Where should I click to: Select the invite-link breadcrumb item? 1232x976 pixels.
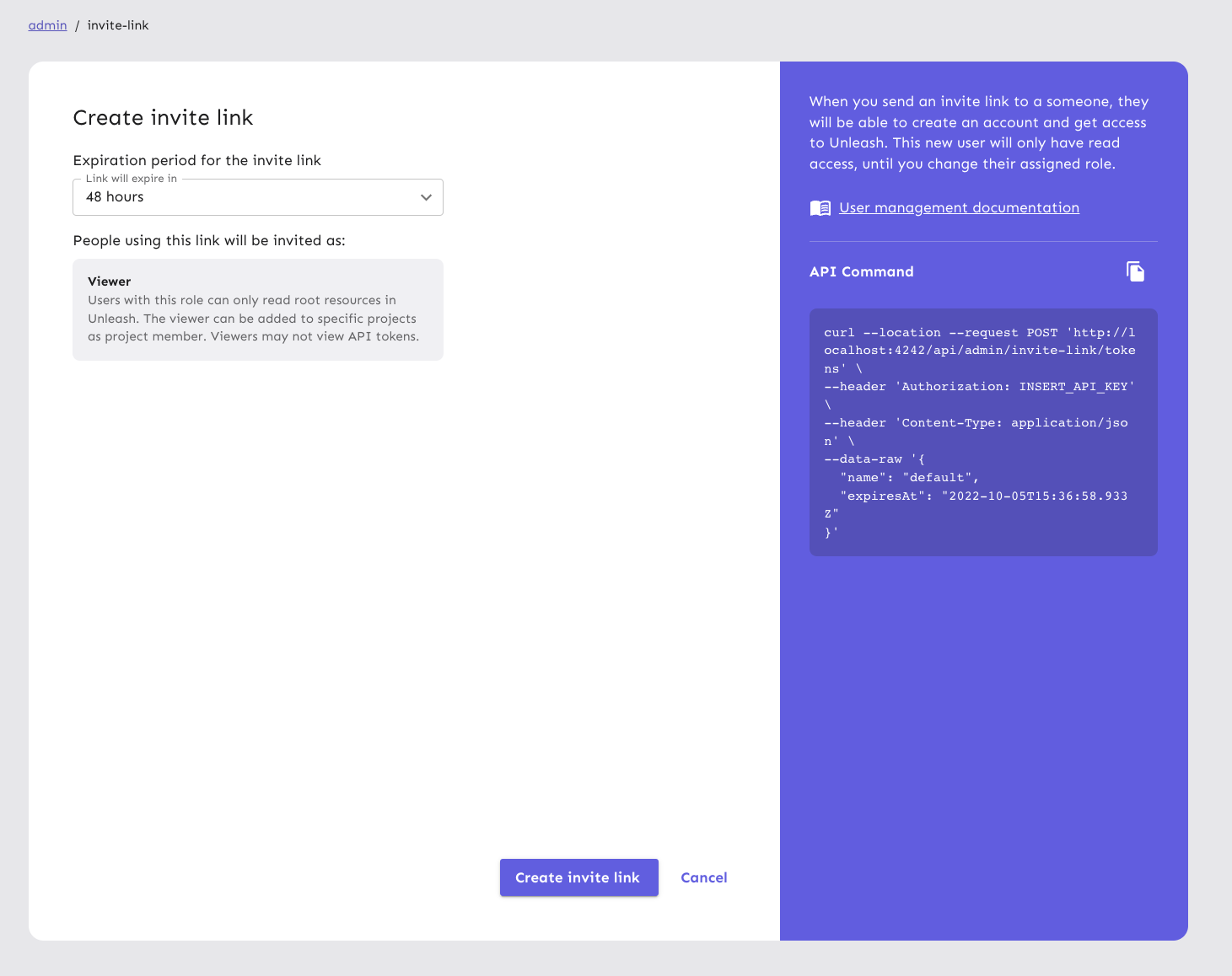coord(117,25)
